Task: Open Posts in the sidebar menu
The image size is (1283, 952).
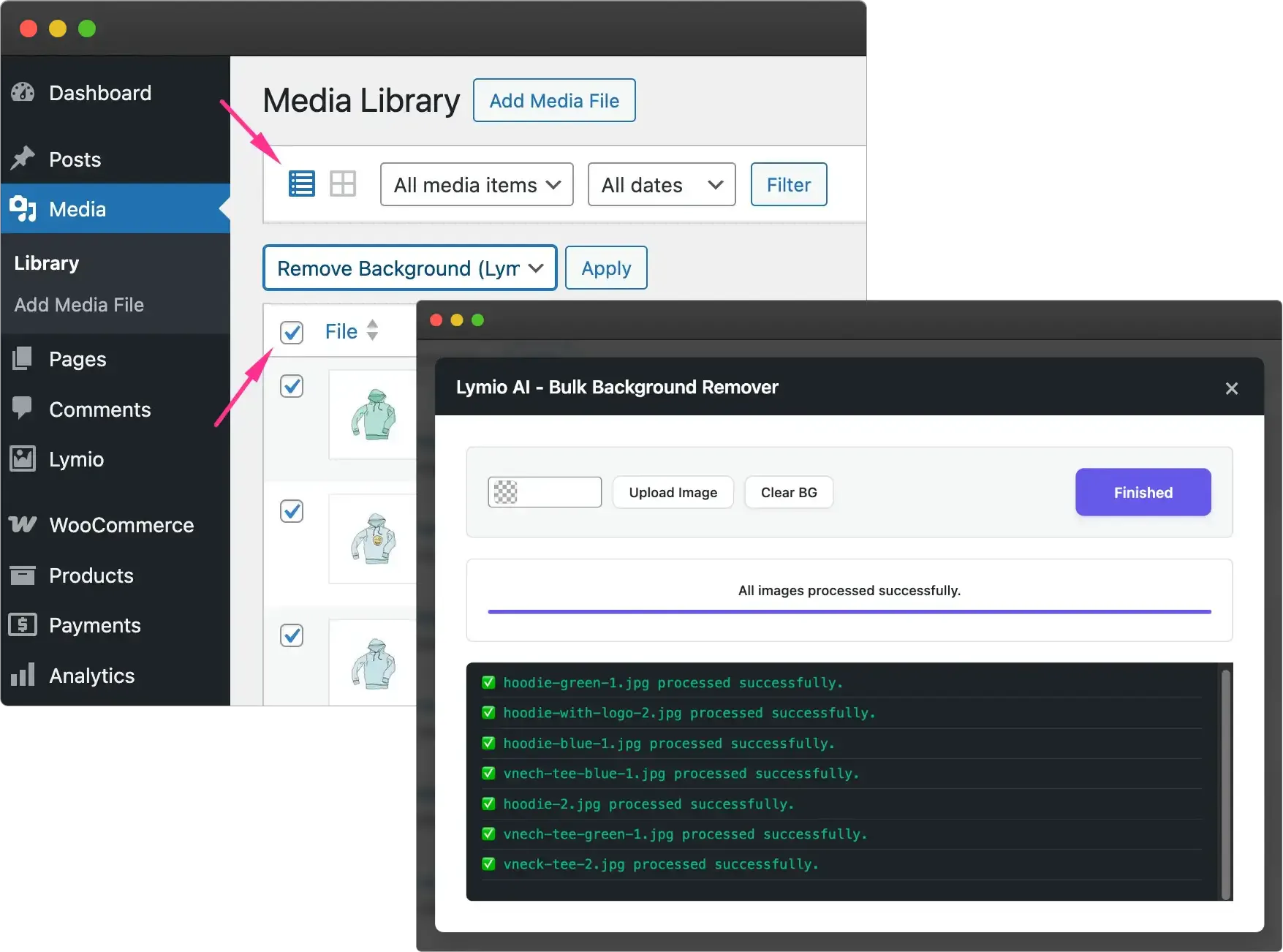Action: click(x=116, y=159)
